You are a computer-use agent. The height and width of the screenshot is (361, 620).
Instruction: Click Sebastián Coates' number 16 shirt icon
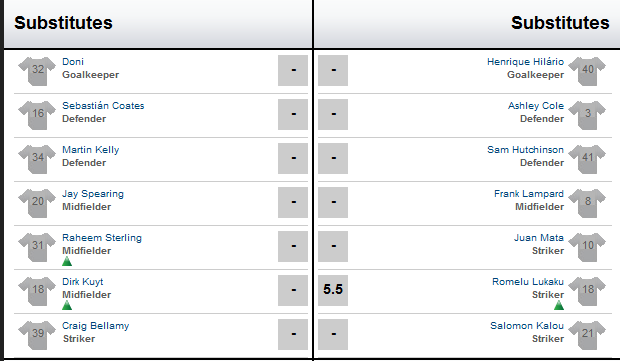pyautogui.click(x=37, y=115)
